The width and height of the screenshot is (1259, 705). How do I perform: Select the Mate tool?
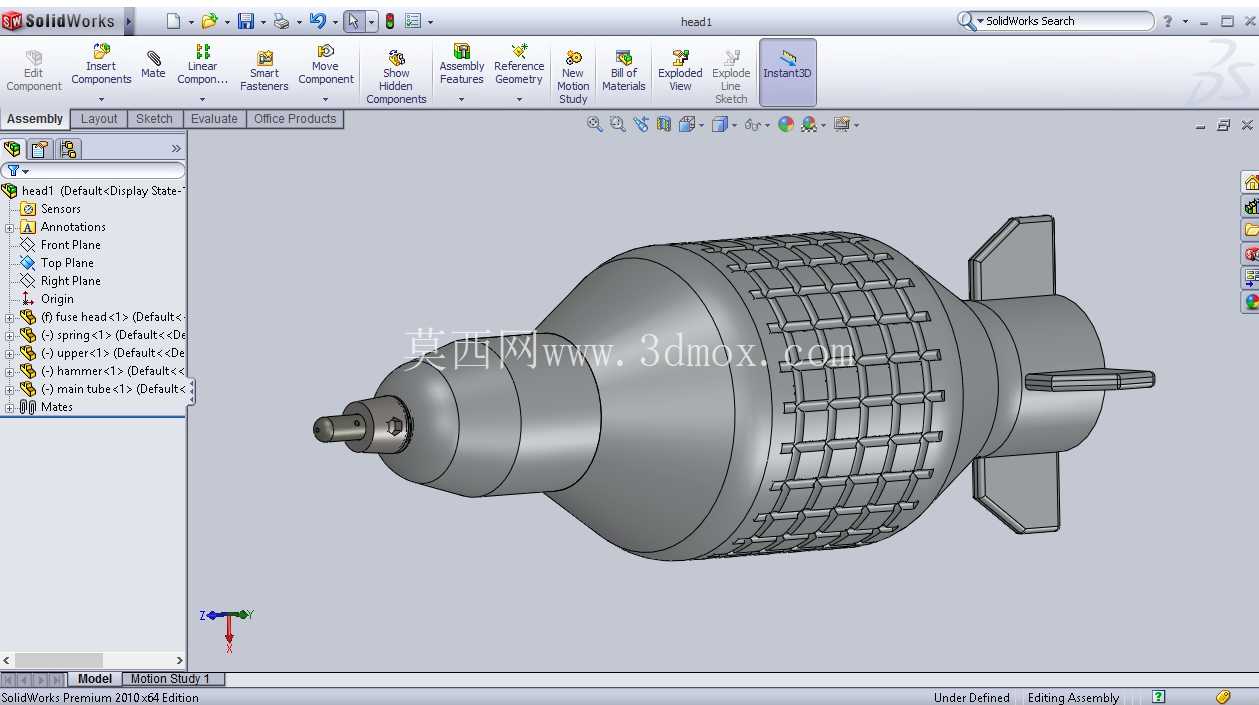[153, 65]
